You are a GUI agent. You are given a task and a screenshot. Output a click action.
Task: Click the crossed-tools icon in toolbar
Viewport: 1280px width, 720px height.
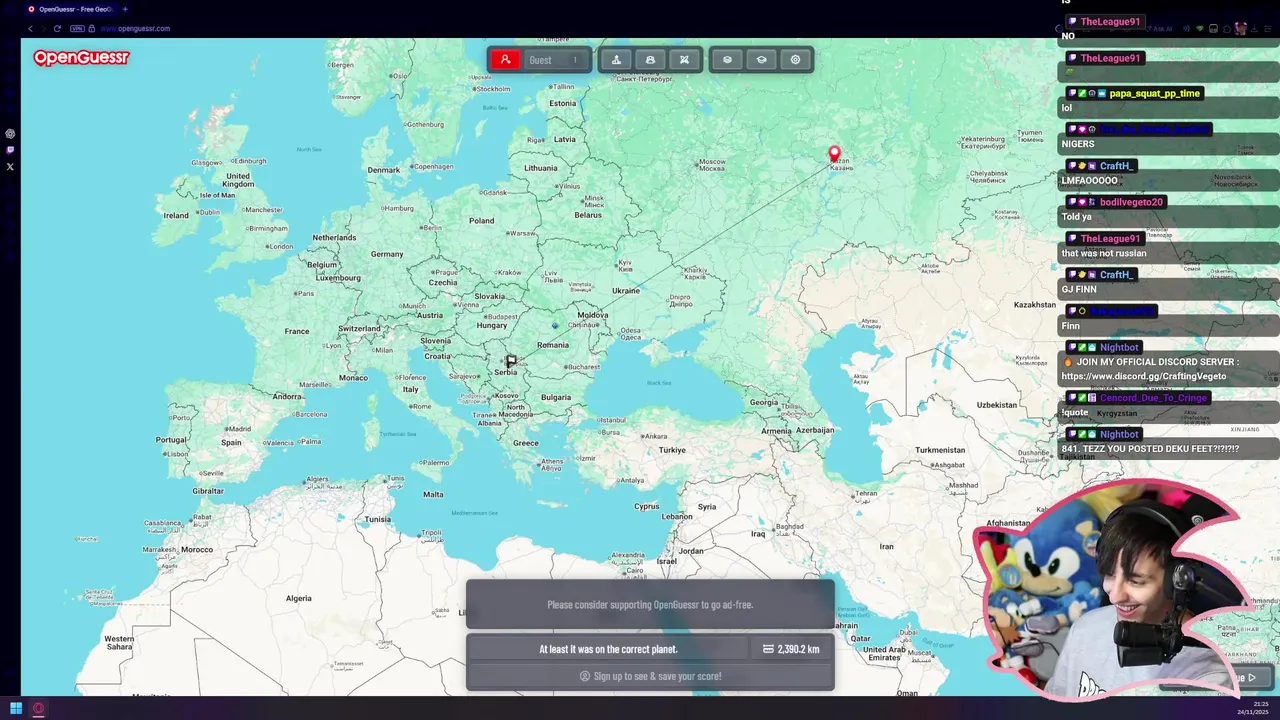point(684,60)
